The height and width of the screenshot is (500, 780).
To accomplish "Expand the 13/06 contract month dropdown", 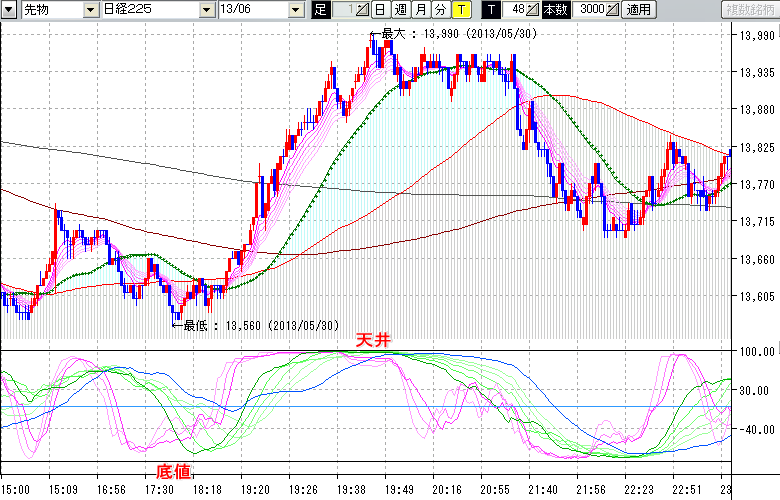I will [x=295, y=10].
